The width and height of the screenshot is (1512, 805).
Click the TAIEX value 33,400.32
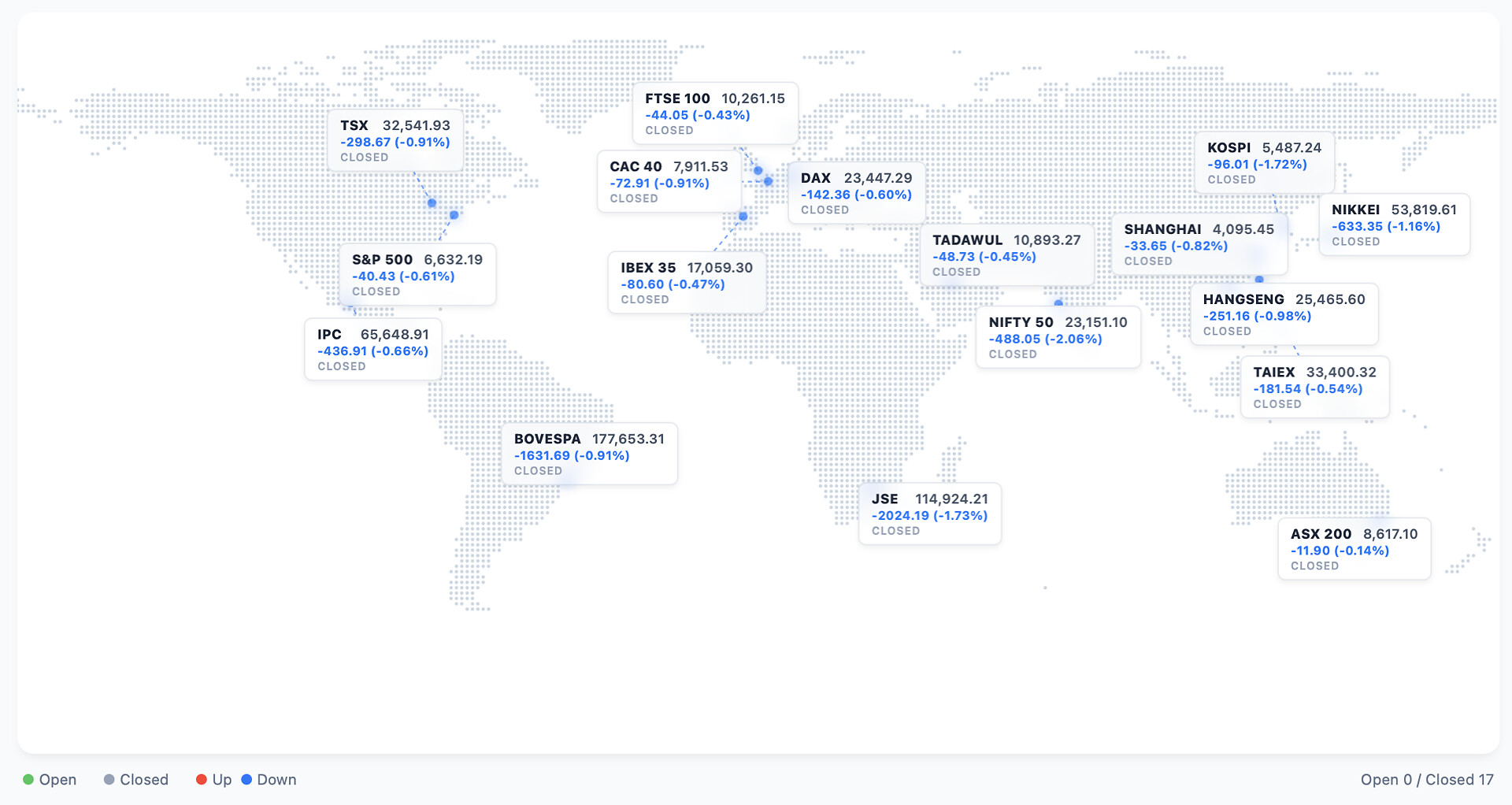coord(1341,373)
